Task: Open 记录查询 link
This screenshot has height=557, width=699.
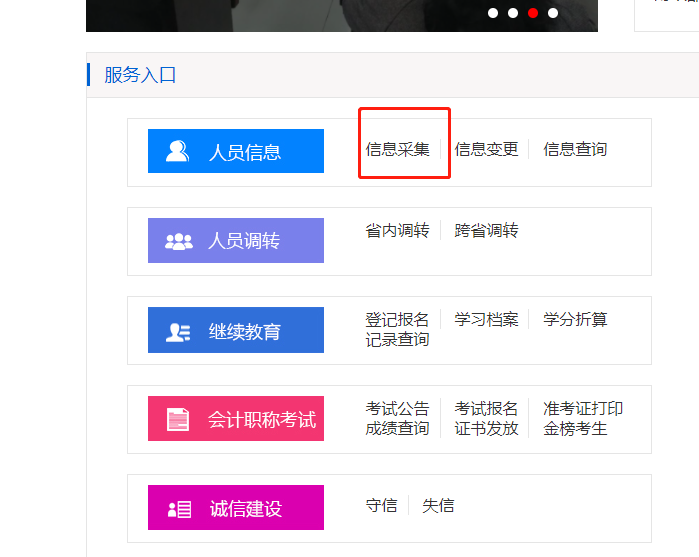Action: (x=398, y=339)
